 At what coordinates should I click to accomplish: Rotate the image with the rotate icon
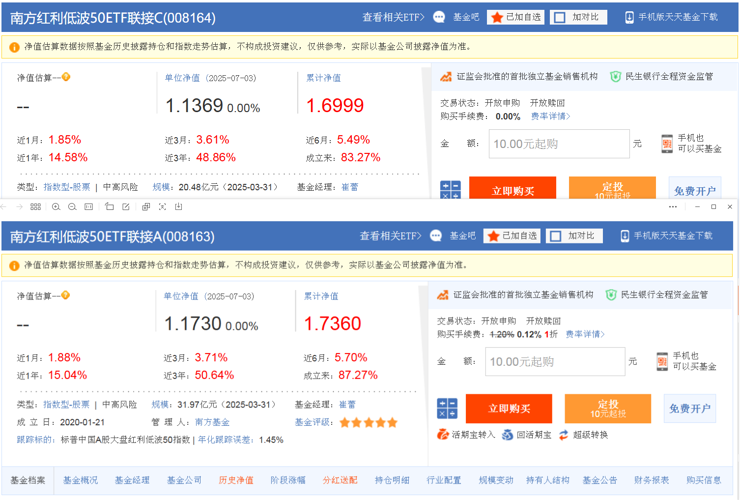point(109,206)
